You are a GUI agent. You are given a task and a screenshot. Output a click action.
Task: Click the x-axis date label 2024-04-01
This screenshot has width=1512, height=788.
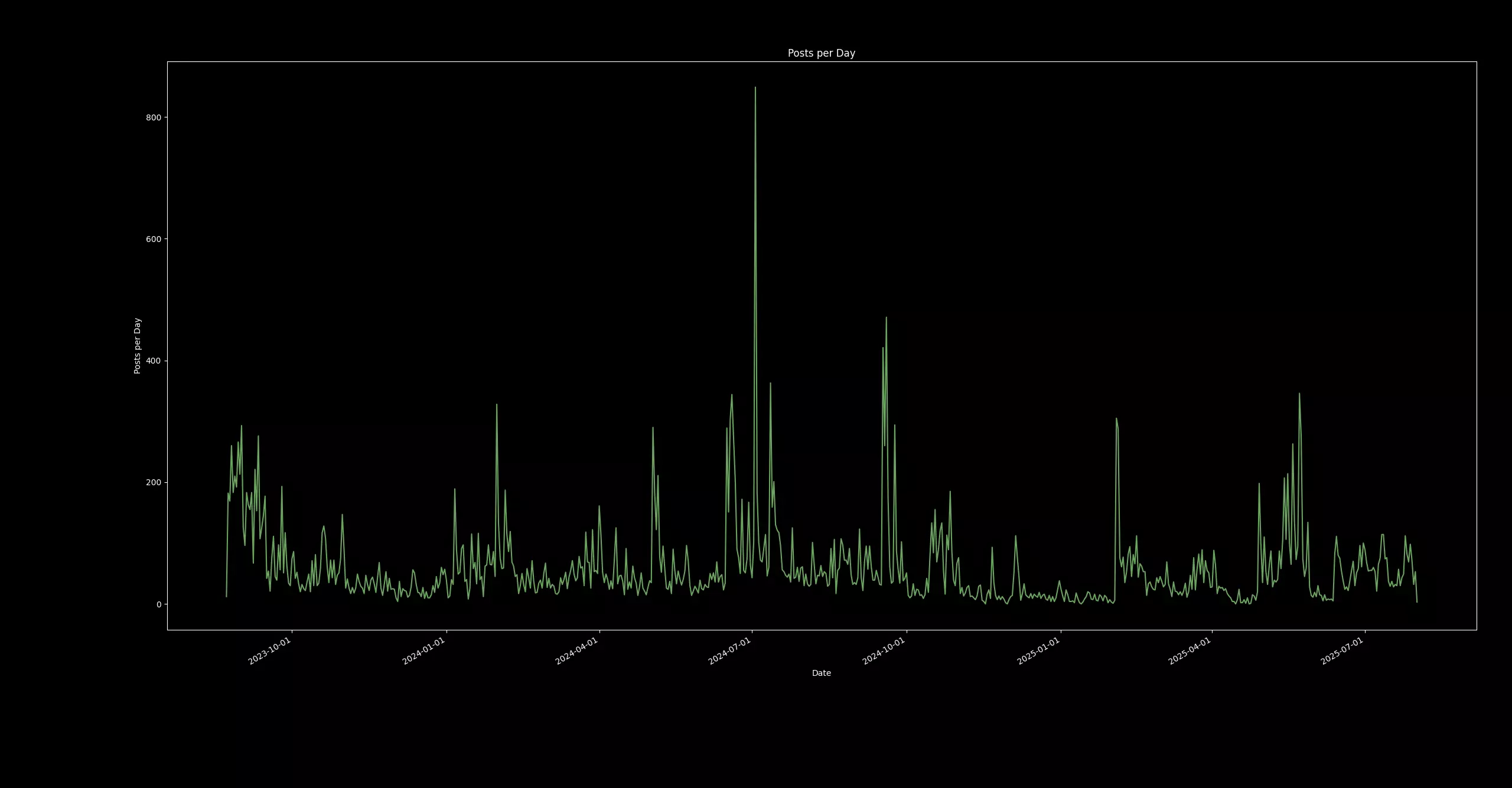pos(577,651)
